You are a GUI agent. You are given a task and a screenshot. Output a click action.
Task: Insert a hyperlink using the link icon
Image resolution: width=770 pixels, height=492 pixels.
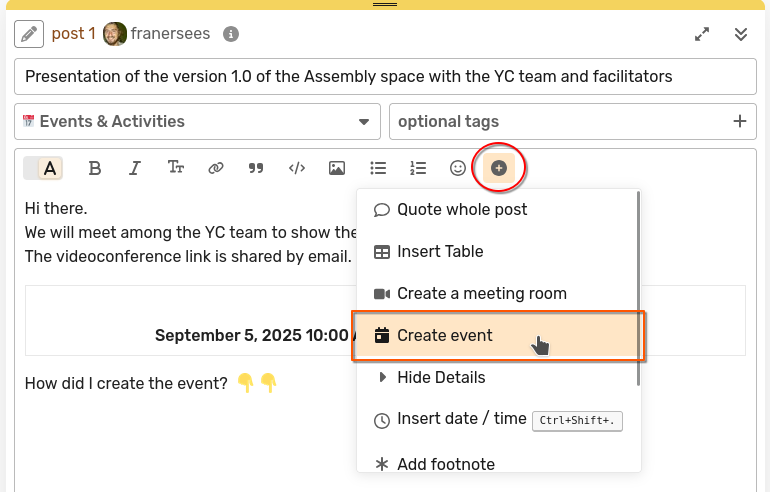tap(216, 168)
